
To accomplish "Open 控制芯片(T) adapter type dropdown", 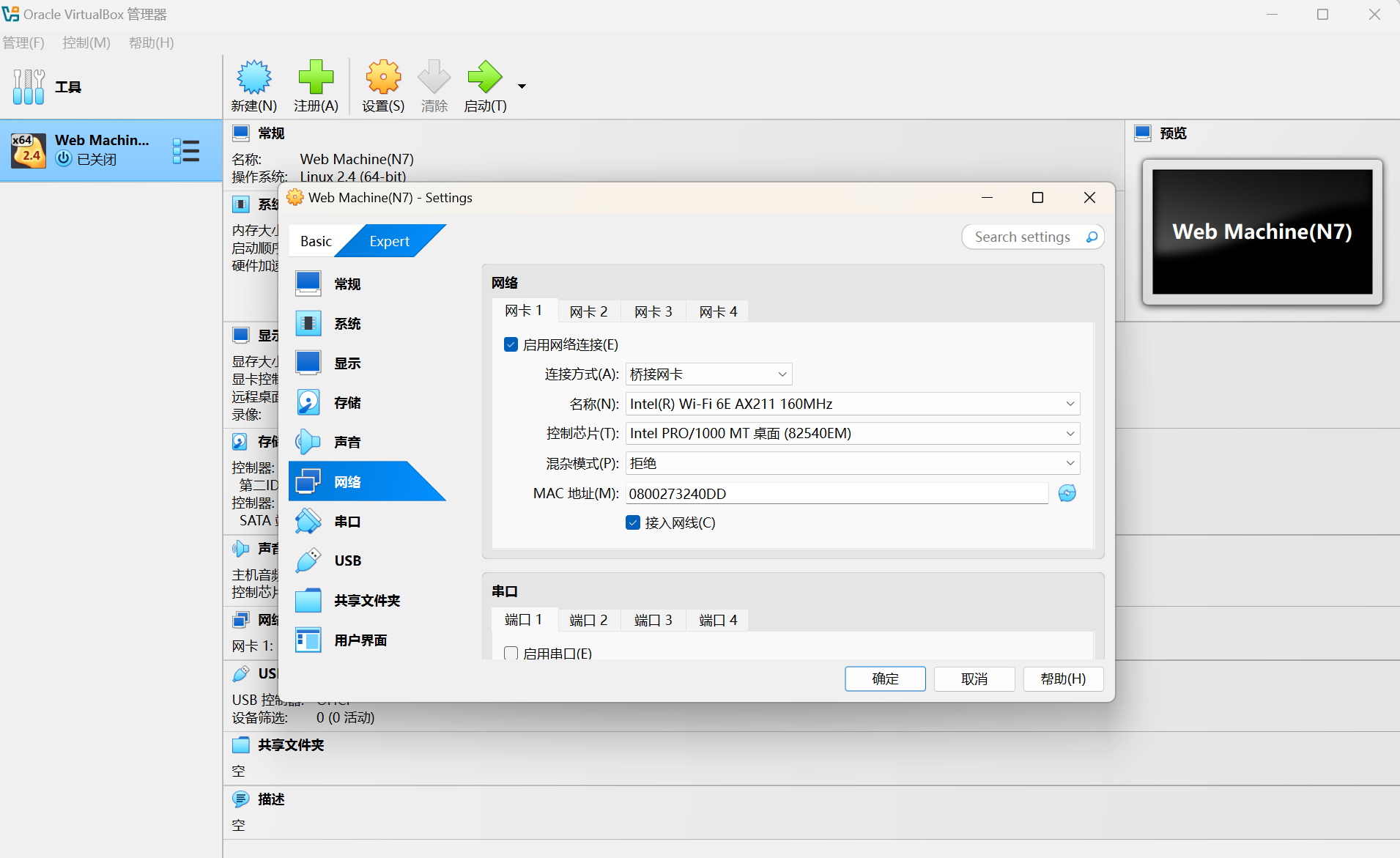I will point(853,433).
